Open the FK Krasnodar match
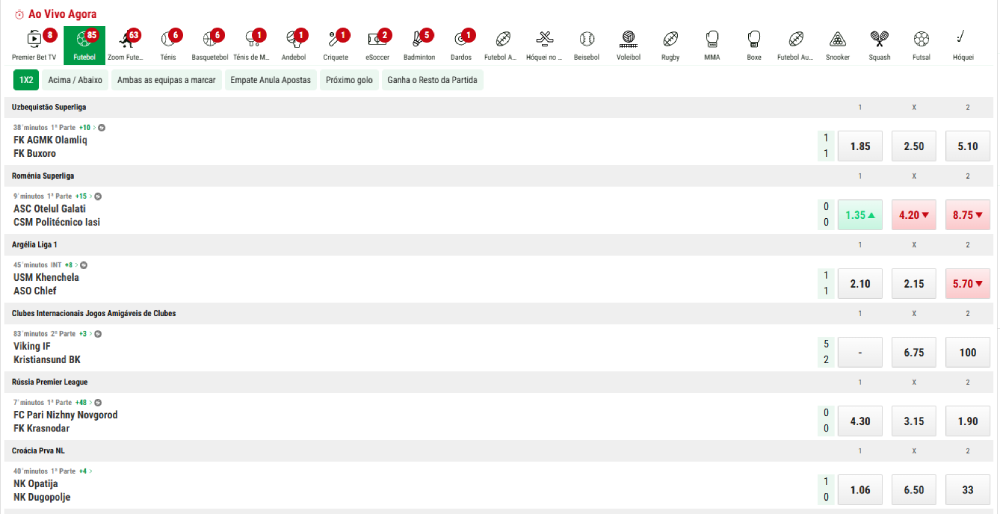The height and width of the screenshot is (514, 1000). click(x=41, y=429)
